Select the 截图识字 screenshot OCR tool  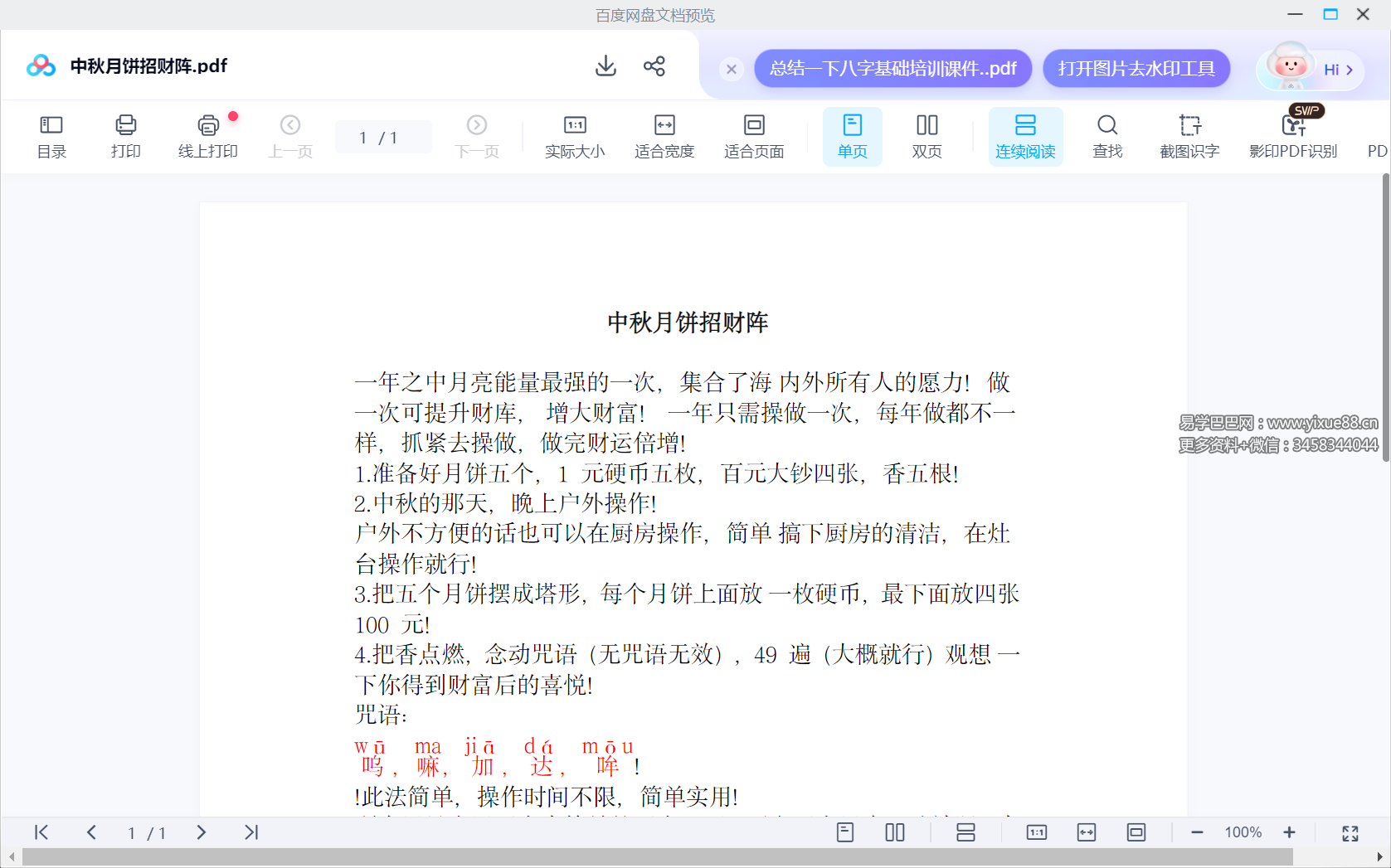[x=1189, y=136]
